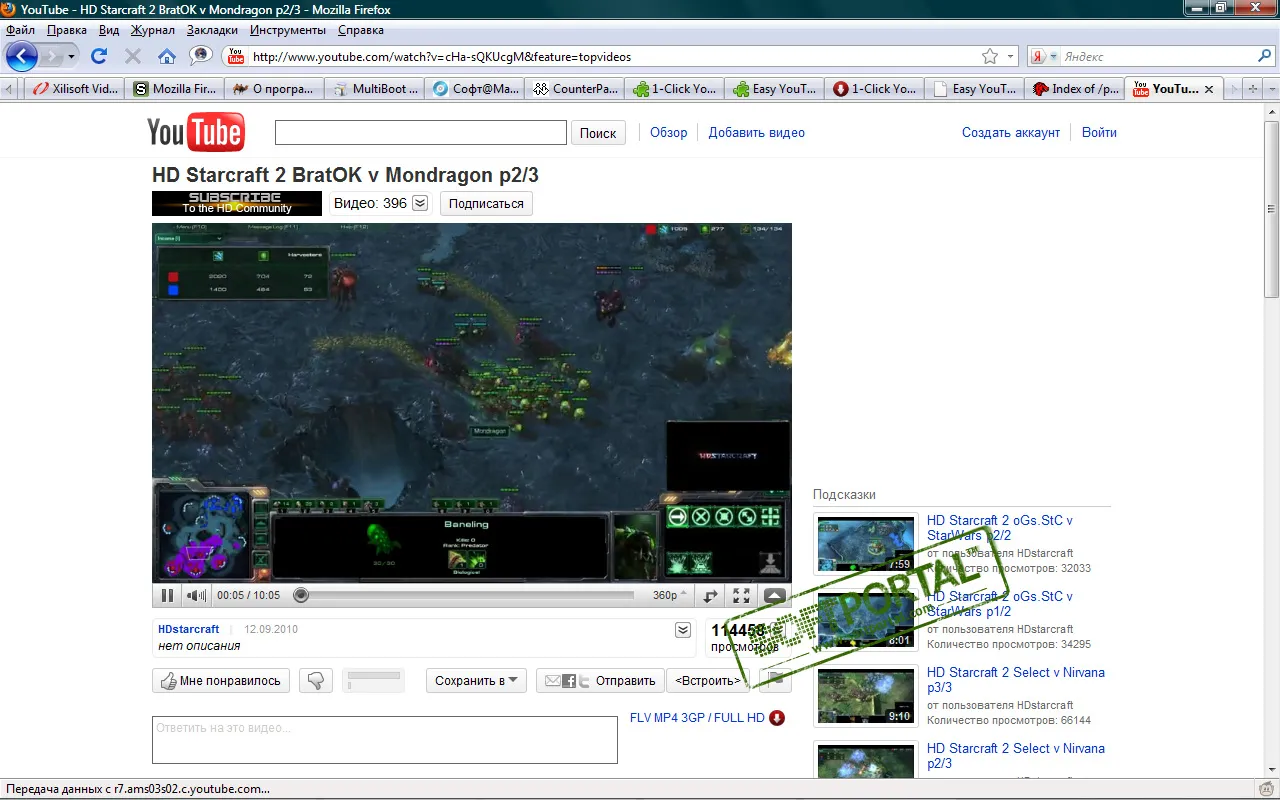Click the Stop loading X icon
The width and height of the screenshot is (1280, 800).
point(132,56)
